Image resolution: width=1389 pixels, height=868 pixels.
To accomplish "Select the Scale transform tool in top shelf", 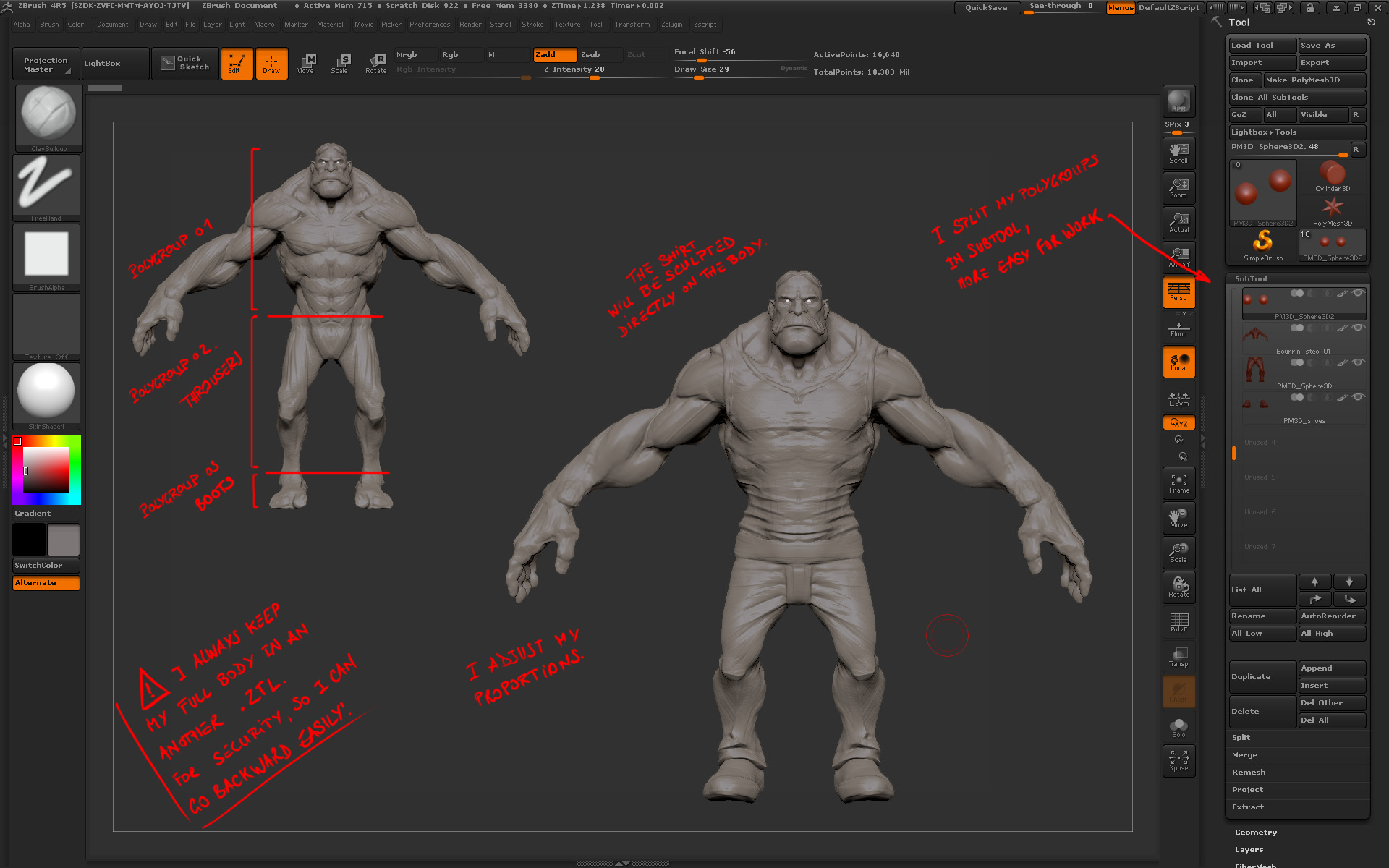I will pos(340,64).
